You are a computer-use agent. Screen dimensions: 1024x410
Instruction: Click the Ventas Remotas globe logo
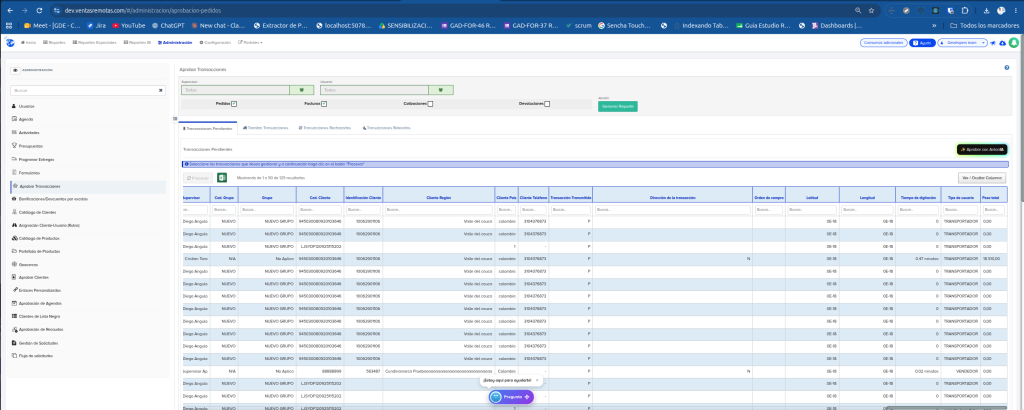coord(10,42)
